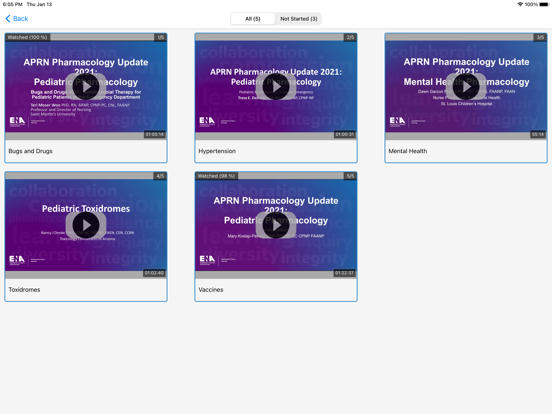The image size is (552, 414).
Task: Click the 01:02:40 duration label
Action: click(155, 273)
